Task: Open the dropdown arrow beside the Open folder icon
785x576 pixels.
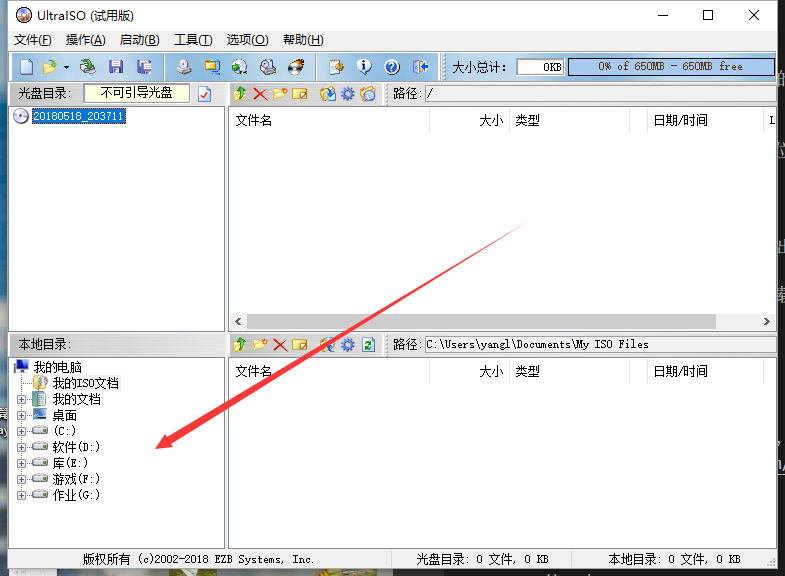Action: coord(66,67)
